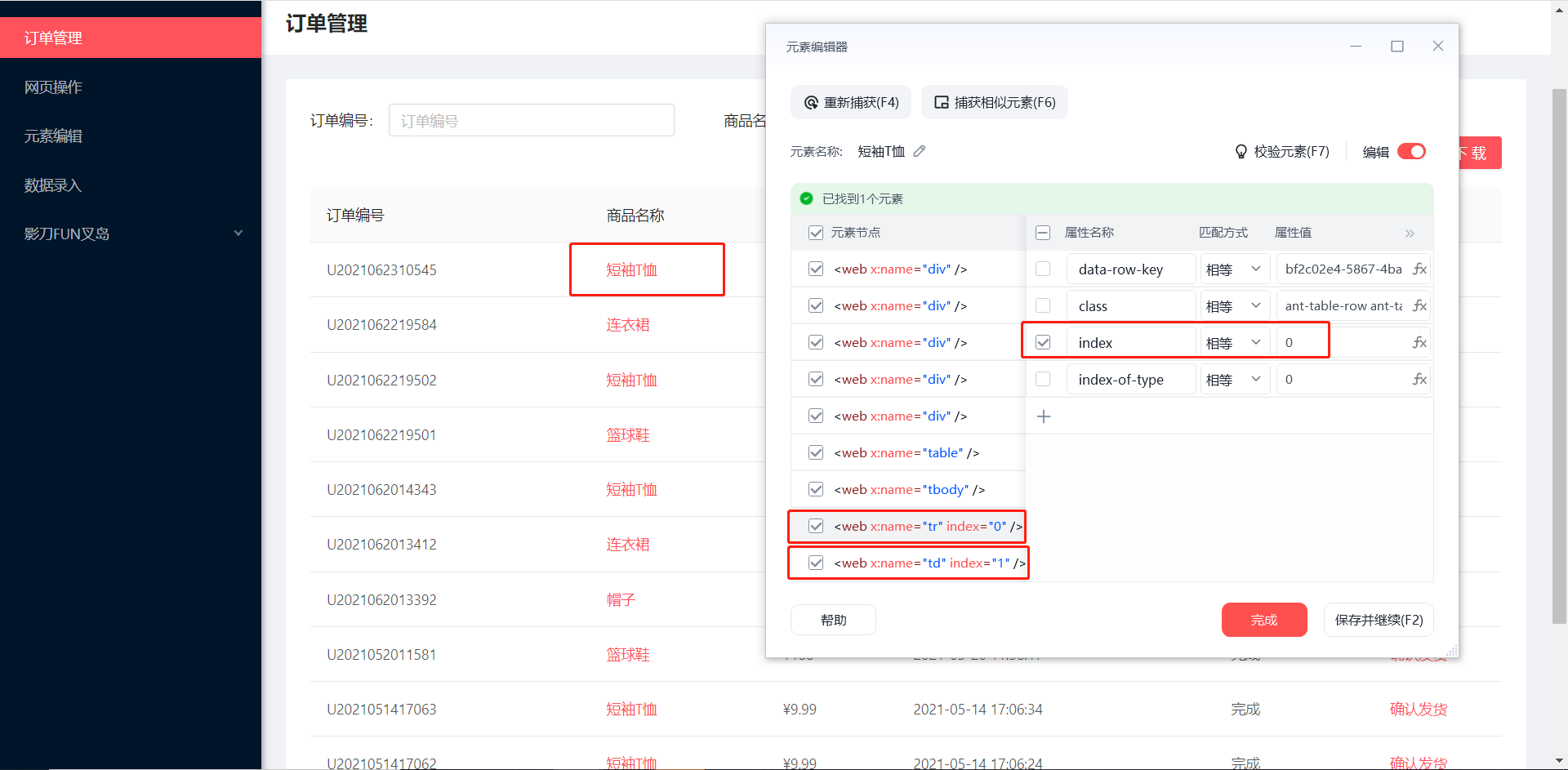Click the fx icon in class row
1568x770 pixels.
(1419, 306)
